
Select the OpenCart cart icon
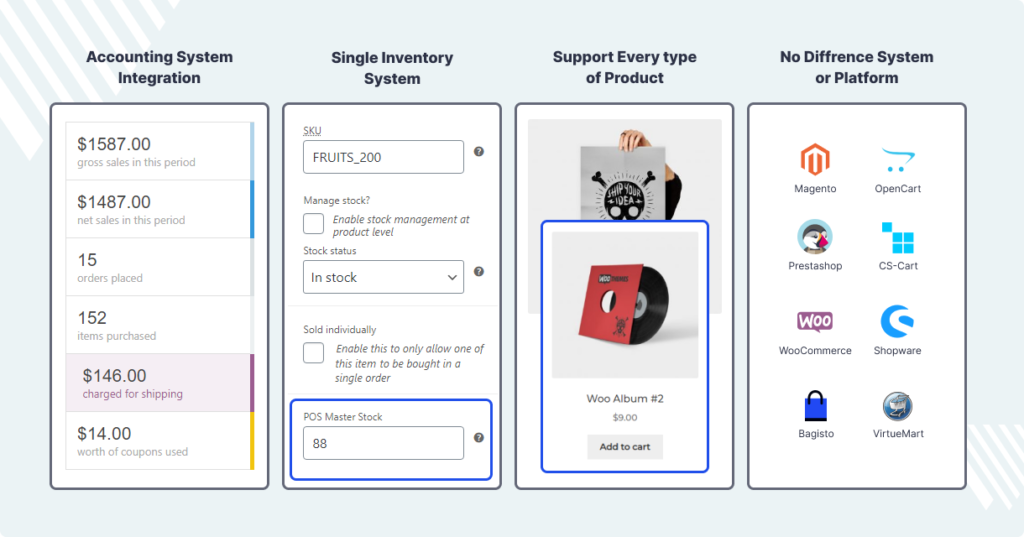(897, 160)
